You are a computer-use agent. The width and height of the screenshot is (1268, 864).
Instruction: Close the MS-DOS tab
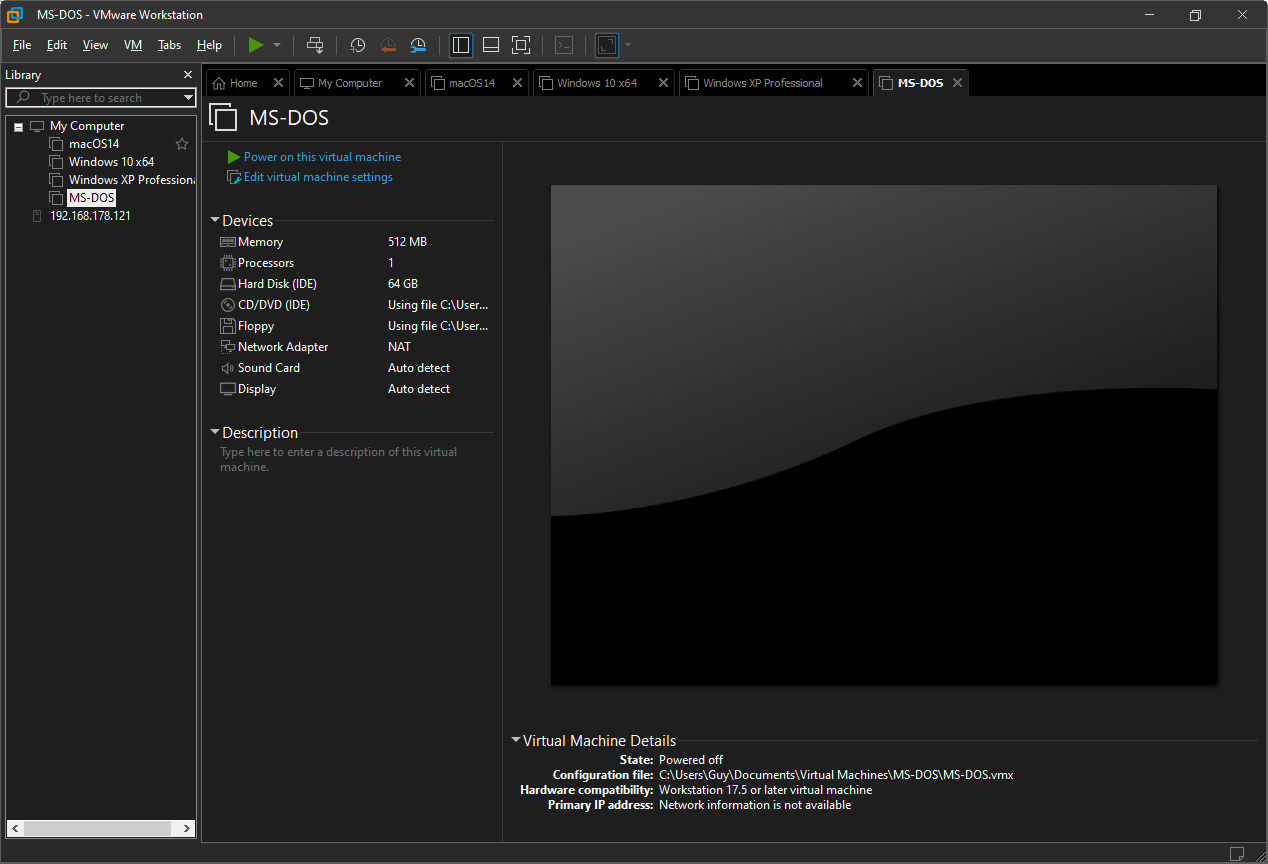point(957,83)
